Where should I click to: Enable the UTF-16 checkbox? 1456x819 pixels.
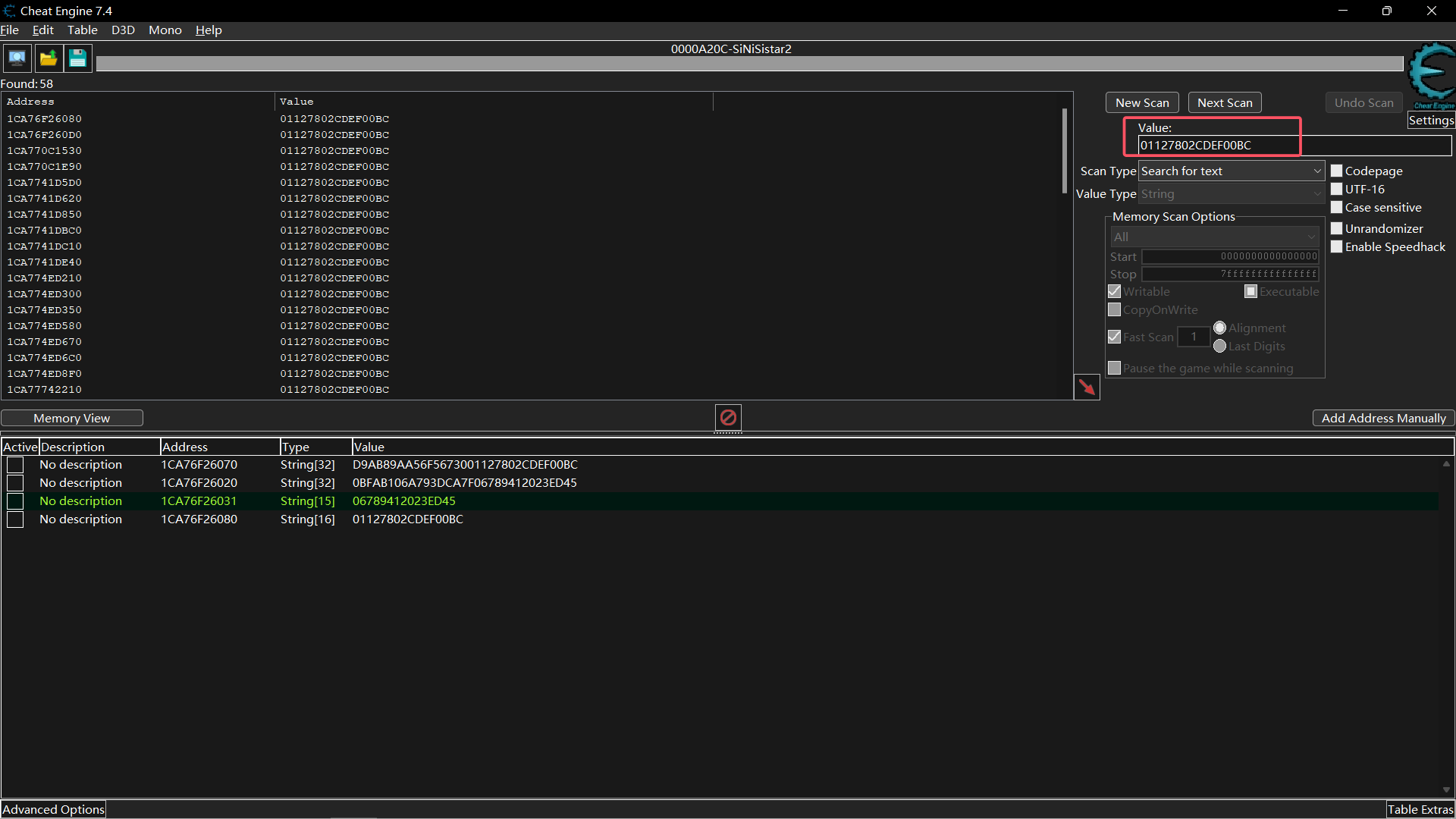pos(1337,190)
